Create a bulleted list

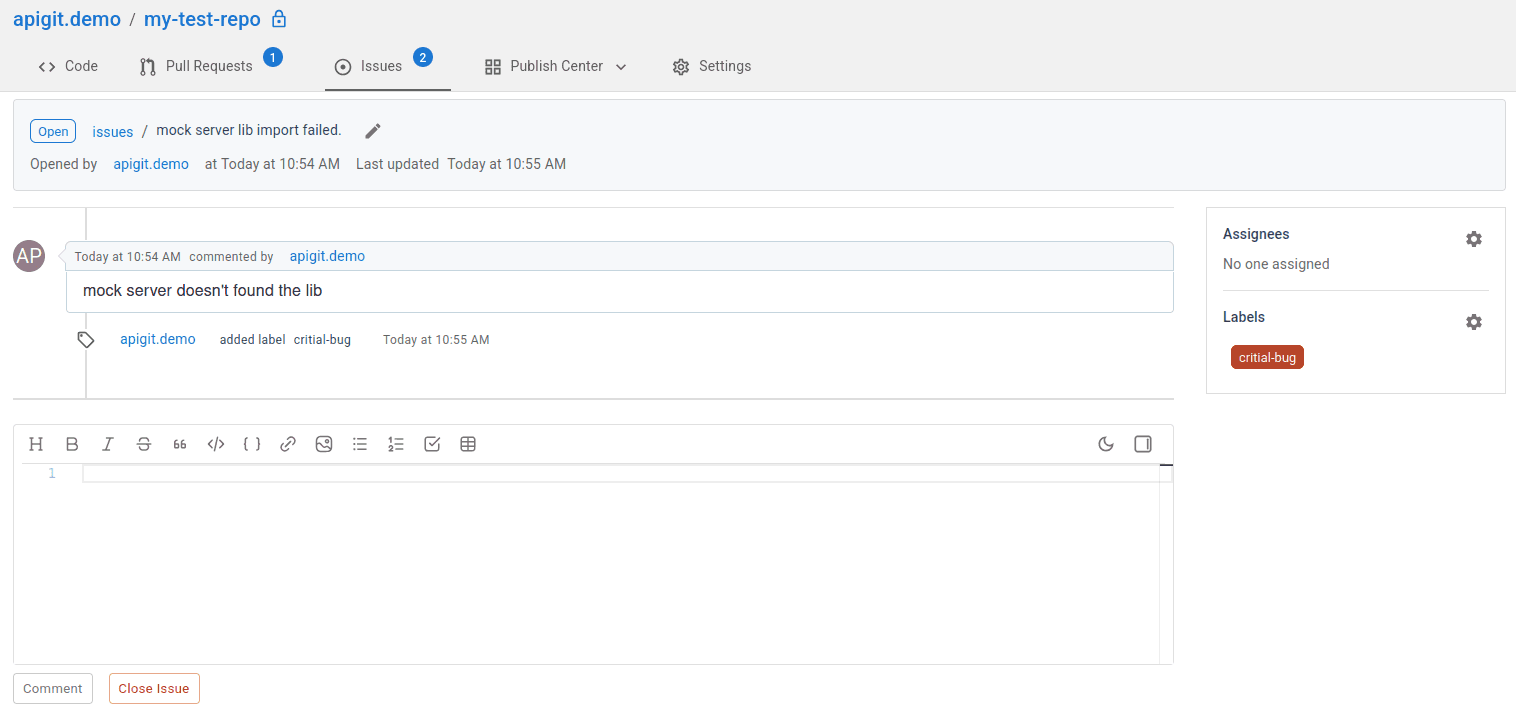360,445
